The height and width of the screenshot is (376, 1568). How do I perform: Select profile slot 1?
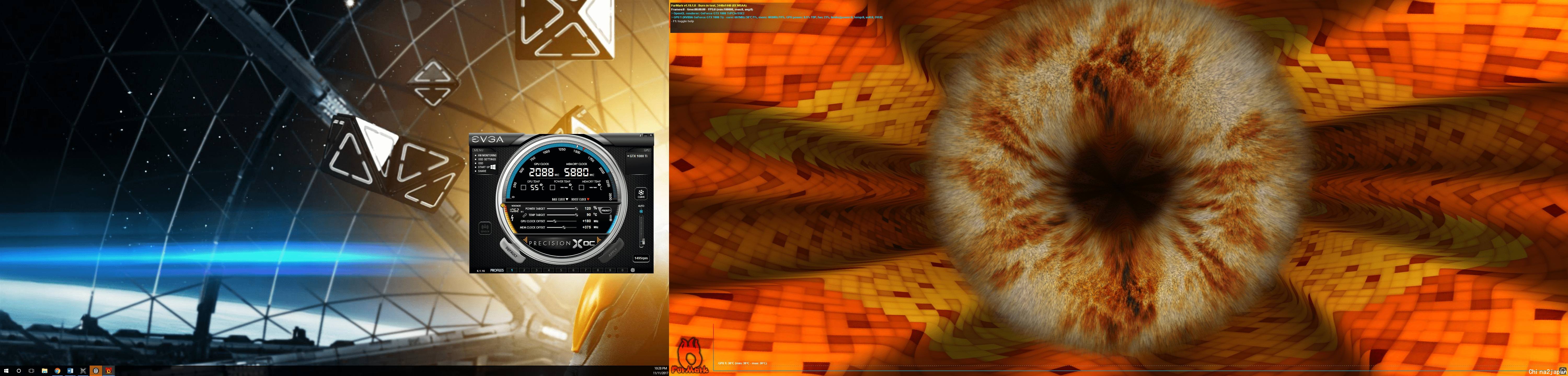tap(512, 270)
